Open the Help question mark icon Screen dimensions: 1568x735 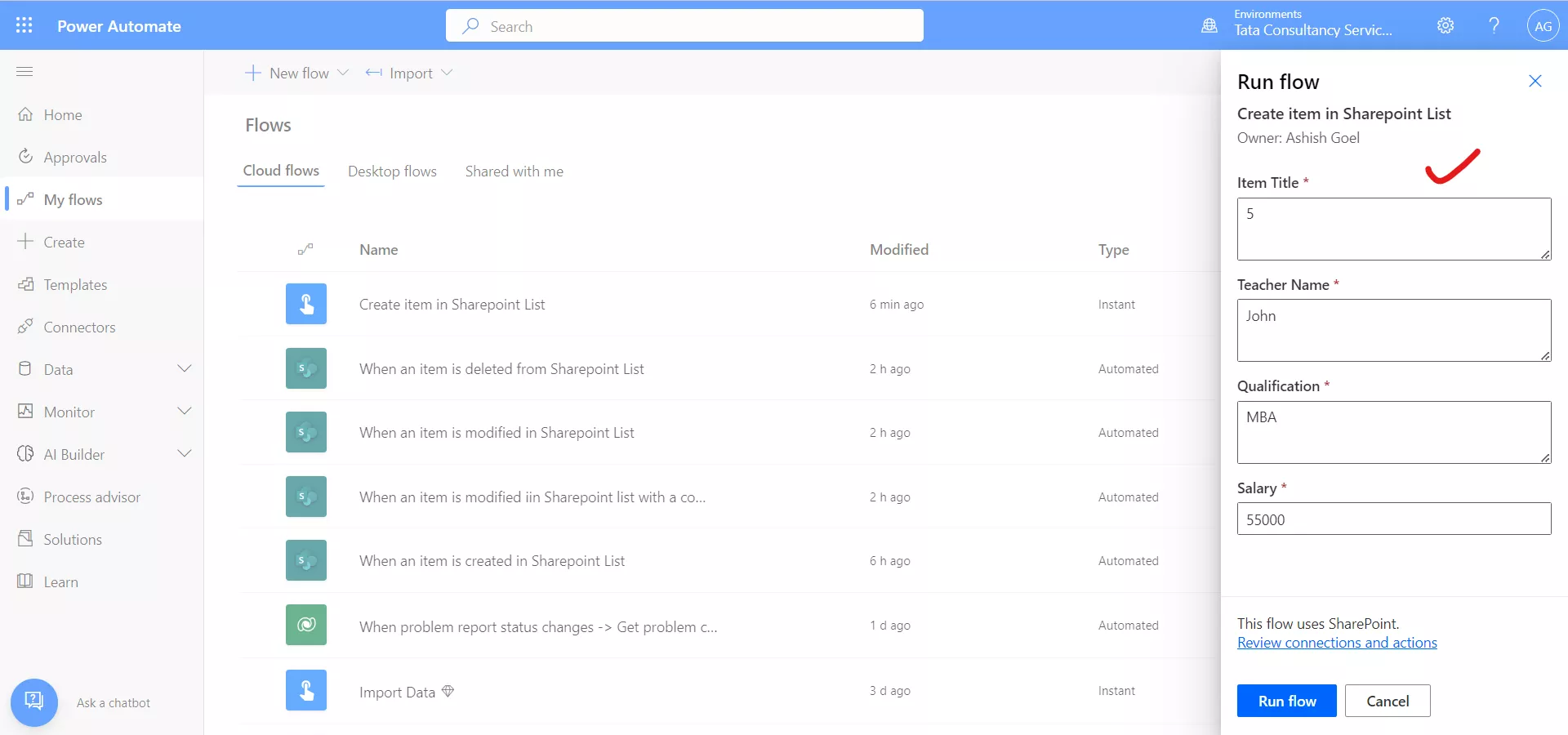1494,25
